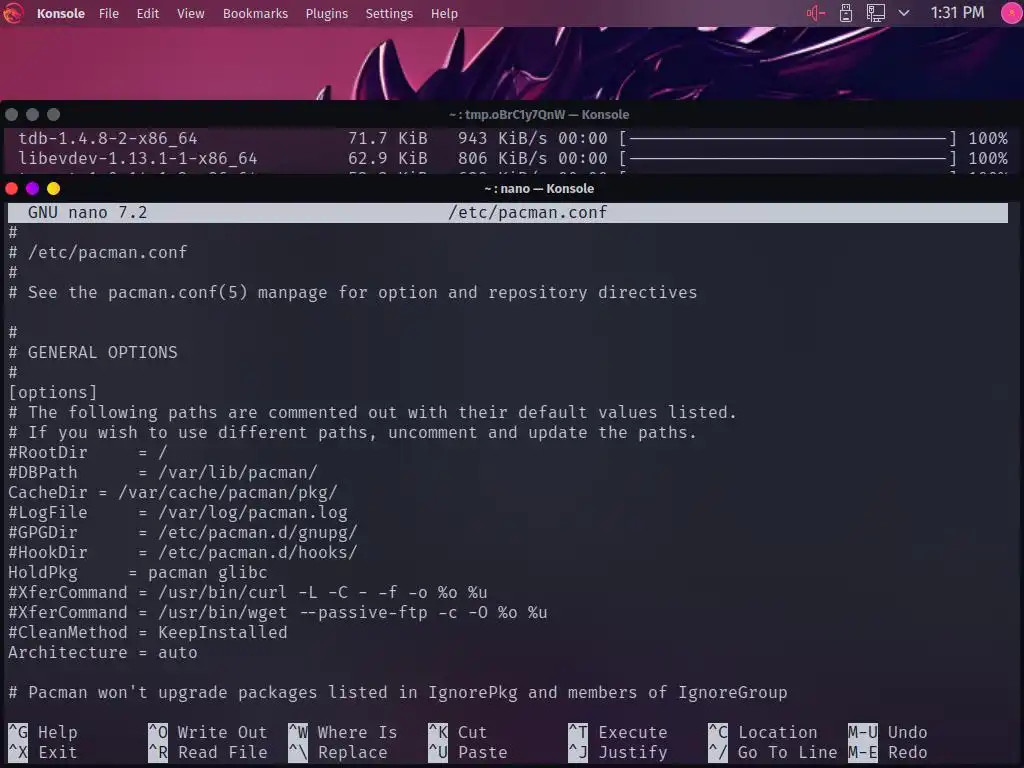Click the ^K Cut shortcut

[x=458, y=732]
